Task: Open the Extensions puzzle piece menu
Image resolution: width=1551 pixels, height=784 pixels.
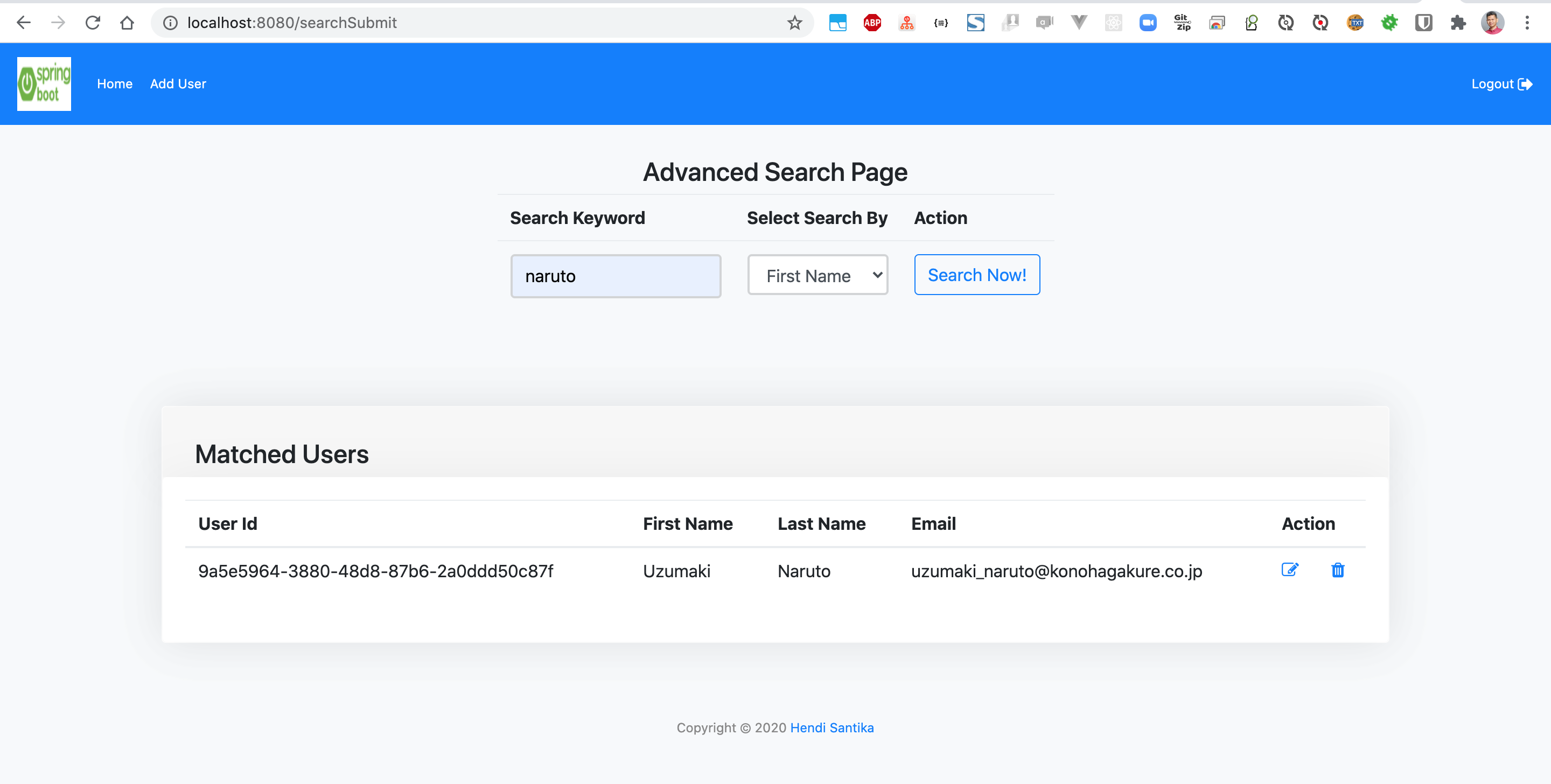Action: pos(1458,23)
